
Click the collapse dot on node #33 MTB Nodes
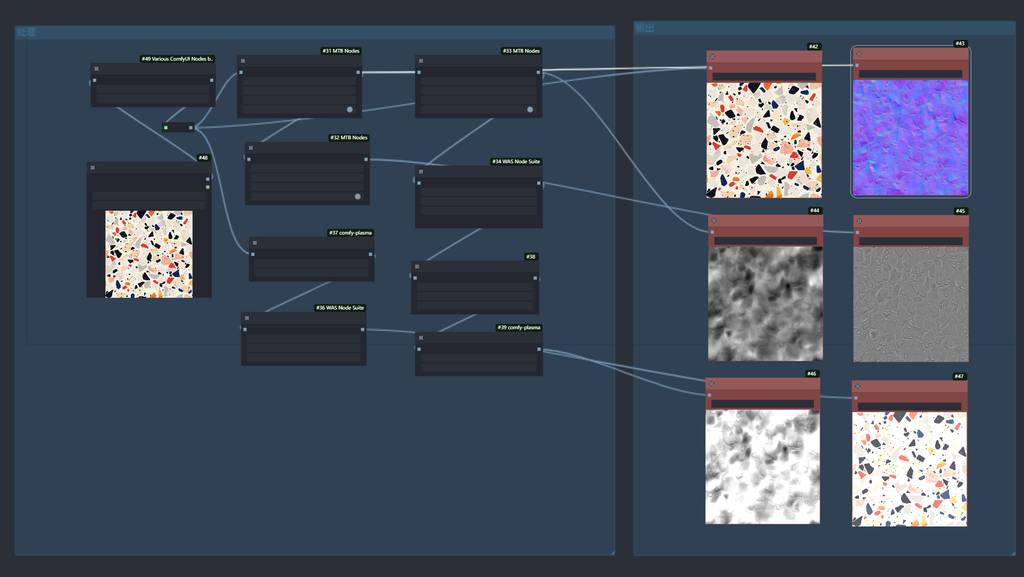(x=421, y=61)
